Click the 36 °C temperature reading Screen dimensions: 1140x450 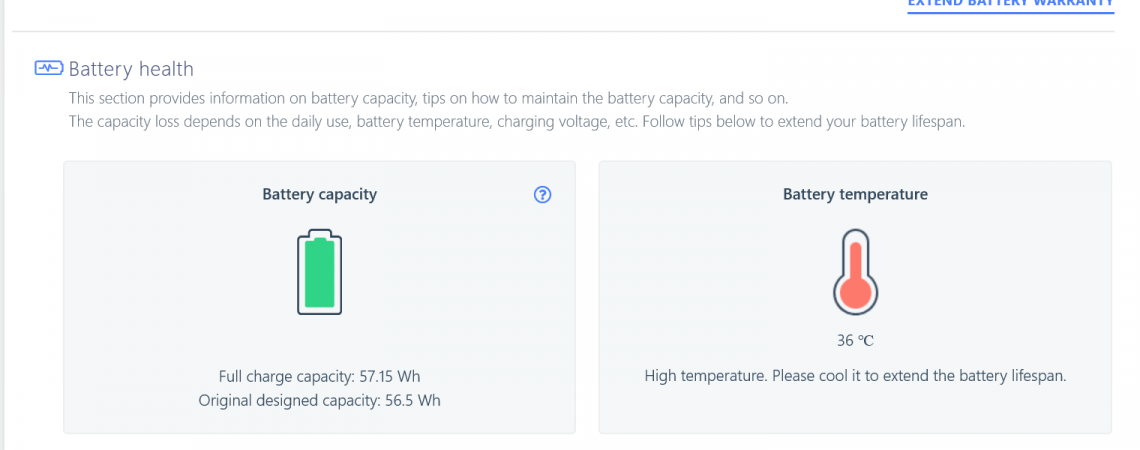[855, 340]
